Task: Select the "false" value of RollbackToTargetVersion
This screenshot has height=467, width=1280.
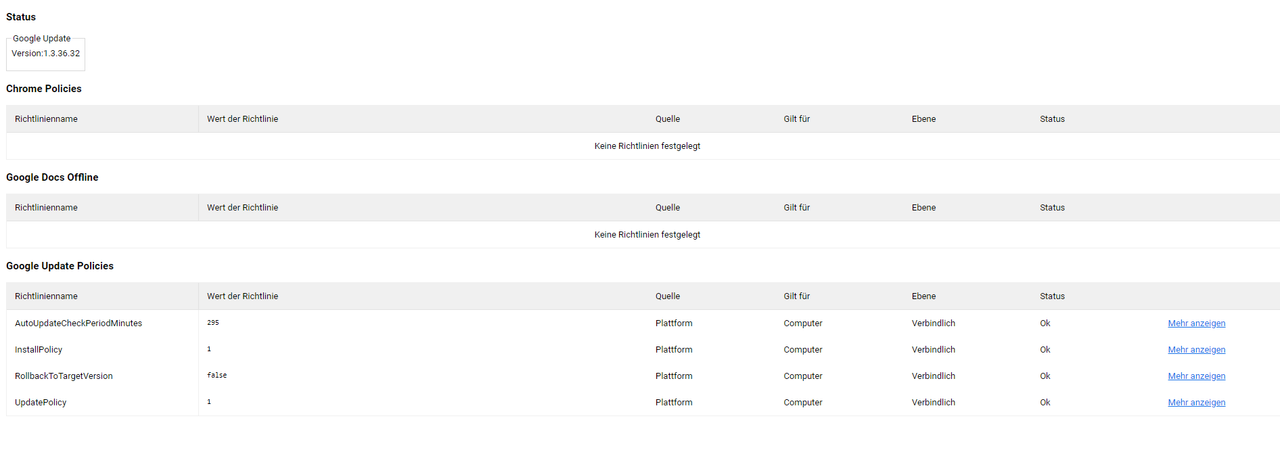Action: tap(217, 376)
